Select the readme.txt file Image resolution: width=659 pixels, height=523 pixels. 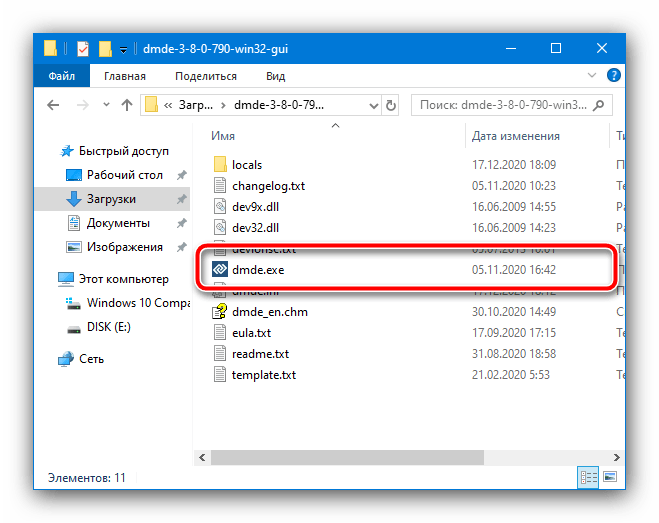[x=260, y=354]
